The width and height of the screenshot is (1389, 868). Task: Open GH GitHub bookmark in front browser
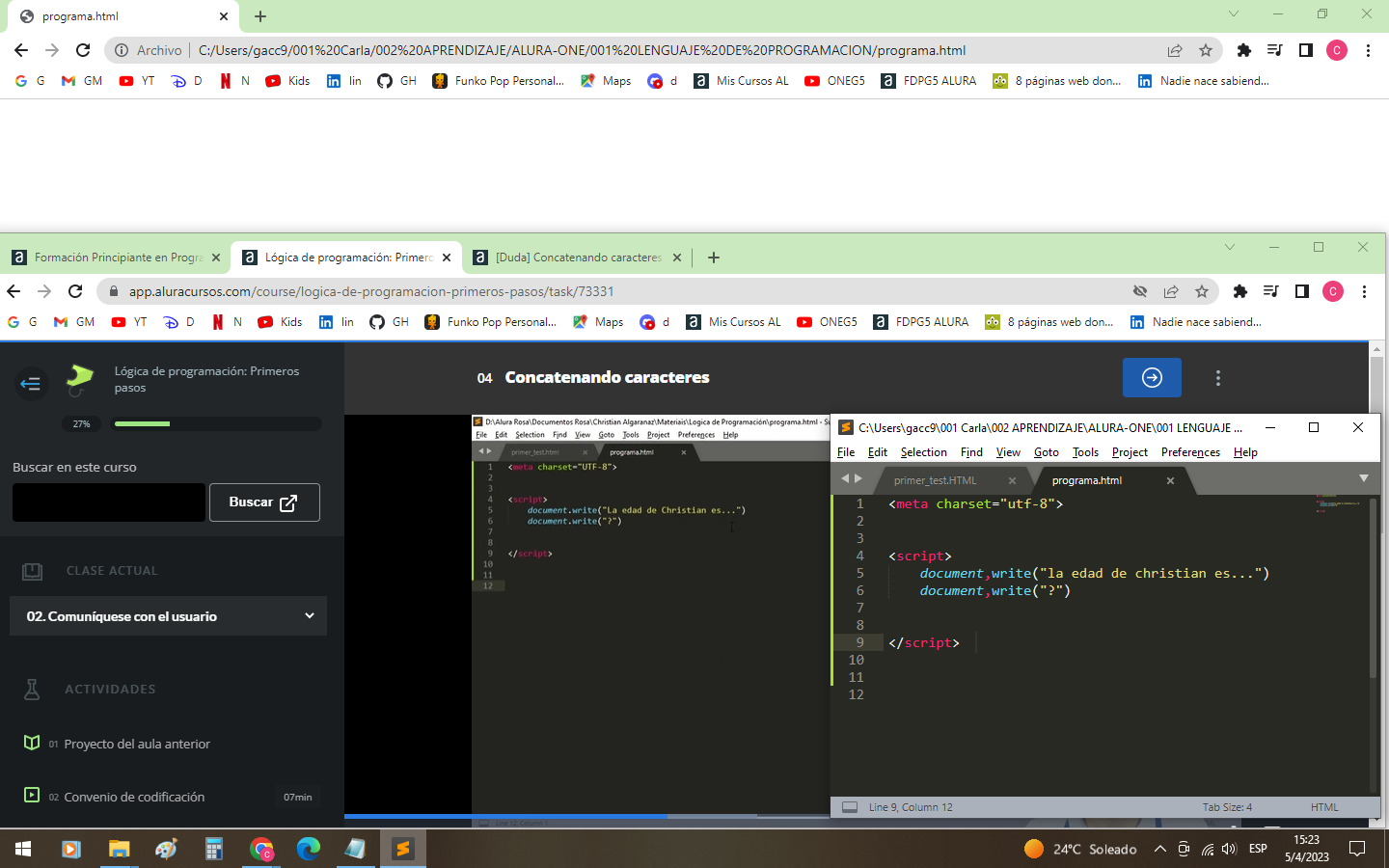(x=389, y=322)
